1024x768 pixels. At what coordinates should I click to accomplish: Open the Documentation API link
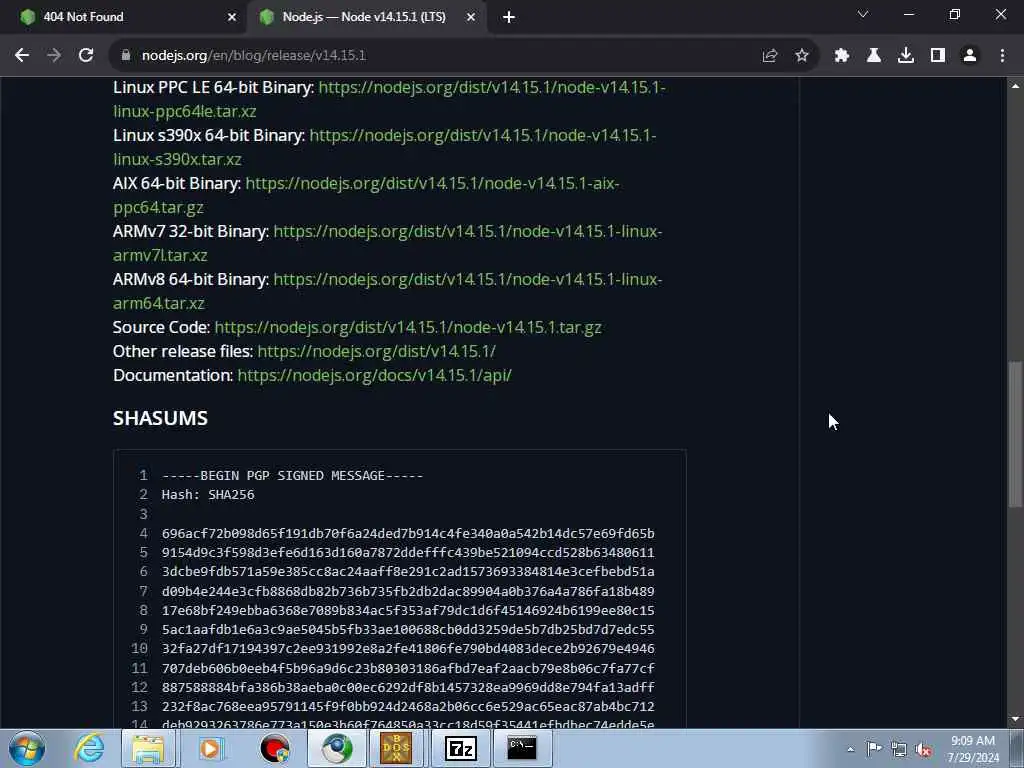coord(375,376)
